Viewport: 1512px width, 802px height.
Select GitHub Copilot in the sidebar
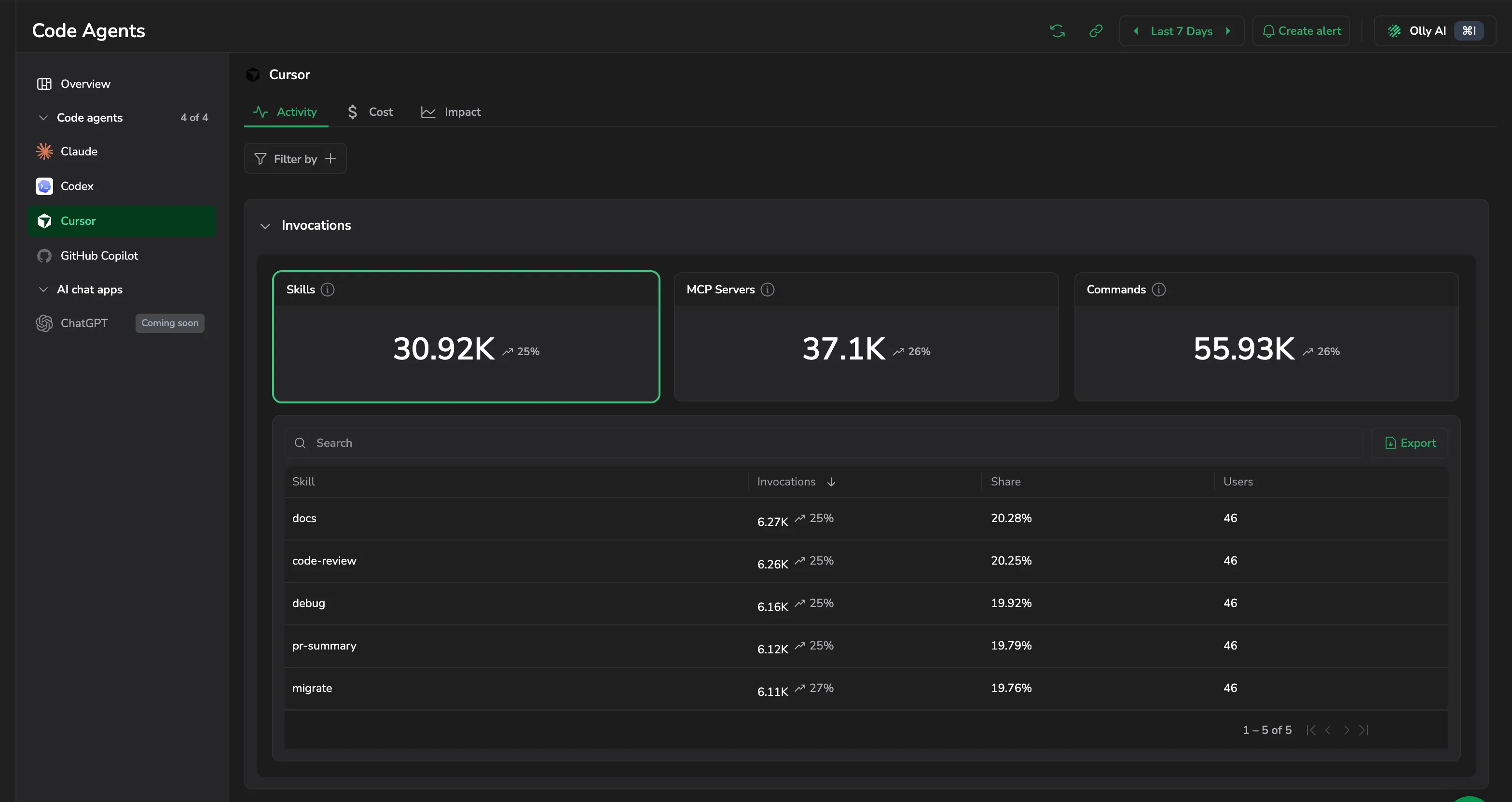(x=122, y=255)
